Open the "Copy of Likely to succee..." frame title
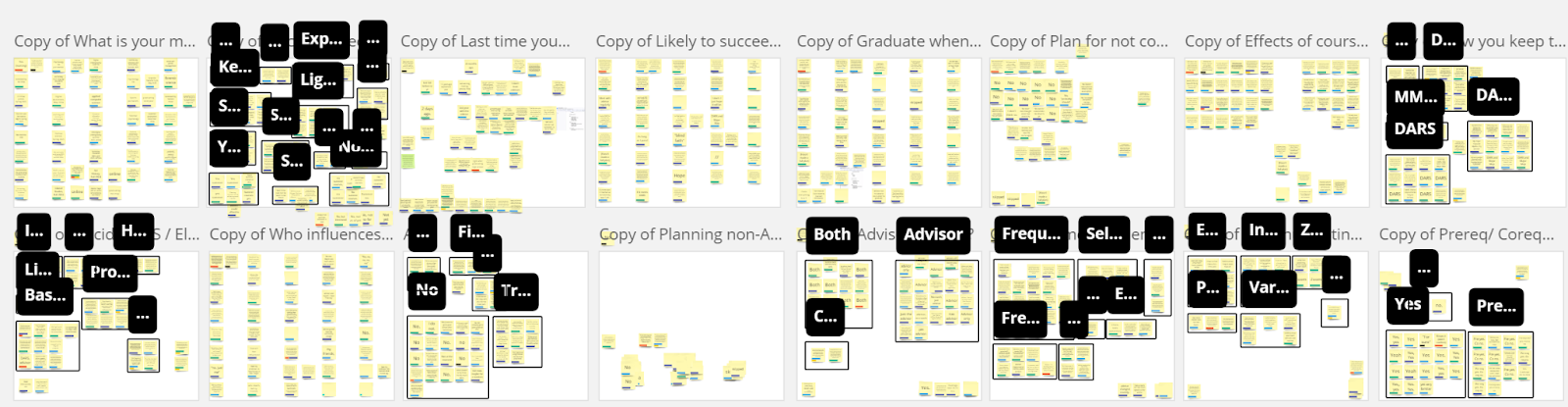1568x407 pixels. (688, 41)
